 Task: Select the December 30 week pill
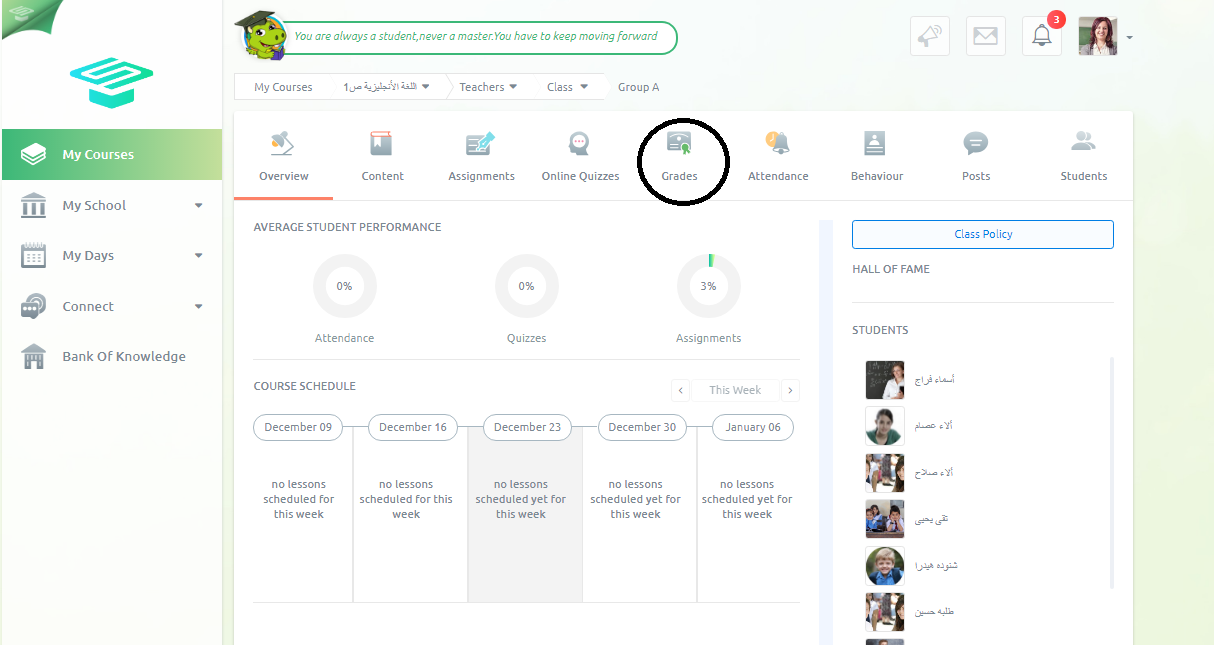[x=642, y=427]
